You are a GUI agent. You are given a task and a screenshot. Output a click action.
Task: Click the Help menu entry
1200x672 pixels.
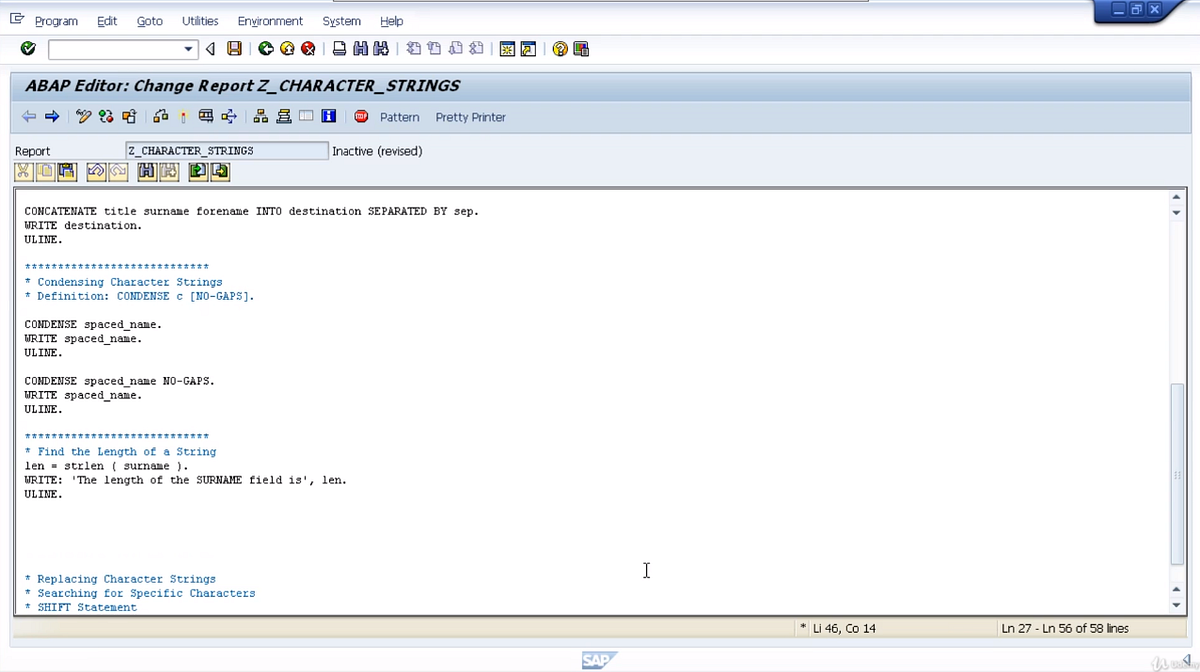(391, 21)
